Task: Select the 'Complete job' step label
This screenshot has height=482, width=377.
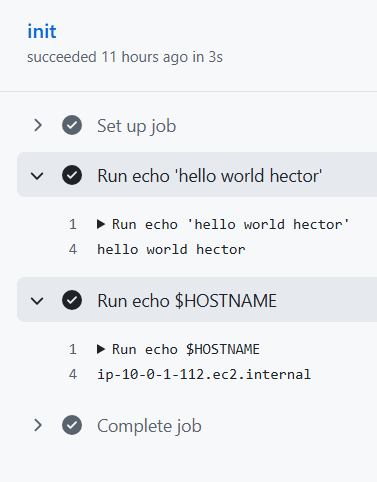Action: click(149, 426)
